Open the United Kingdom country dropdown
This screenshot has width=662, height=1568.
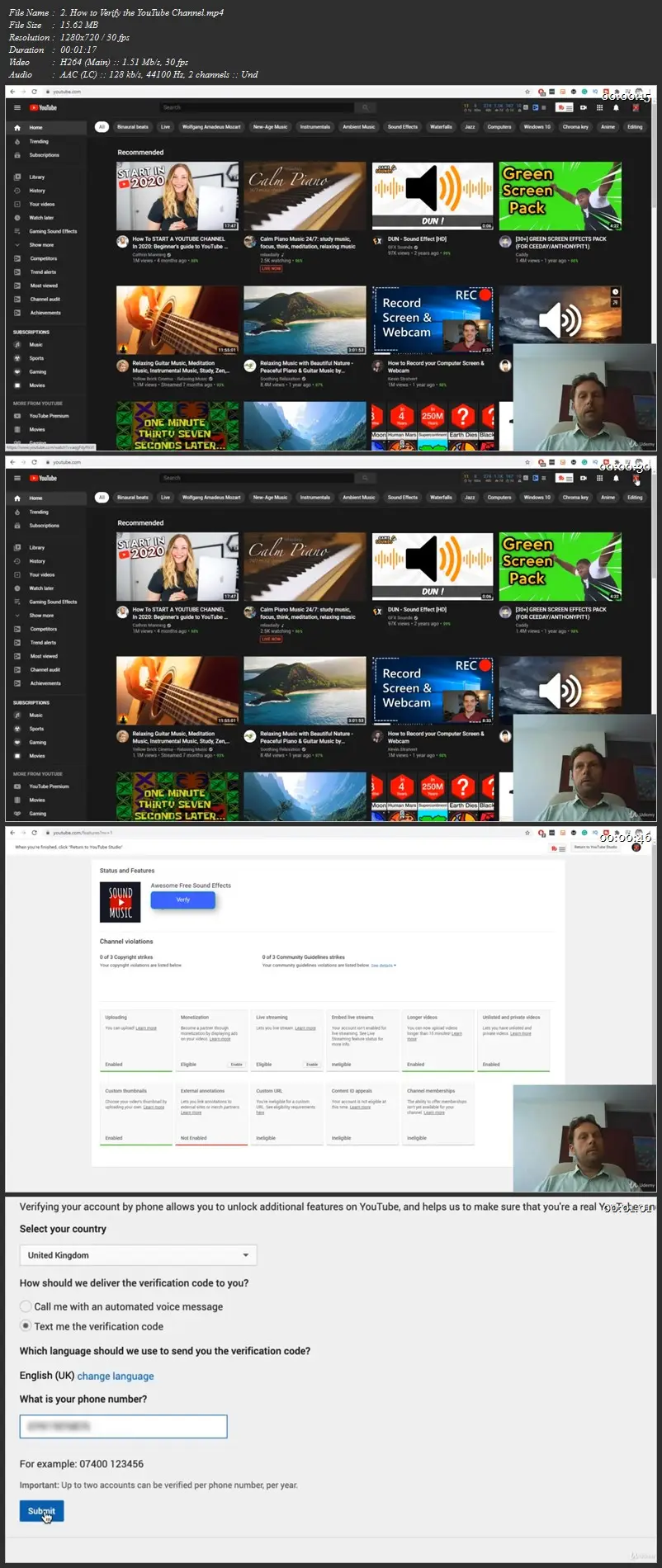[138, 1255]
